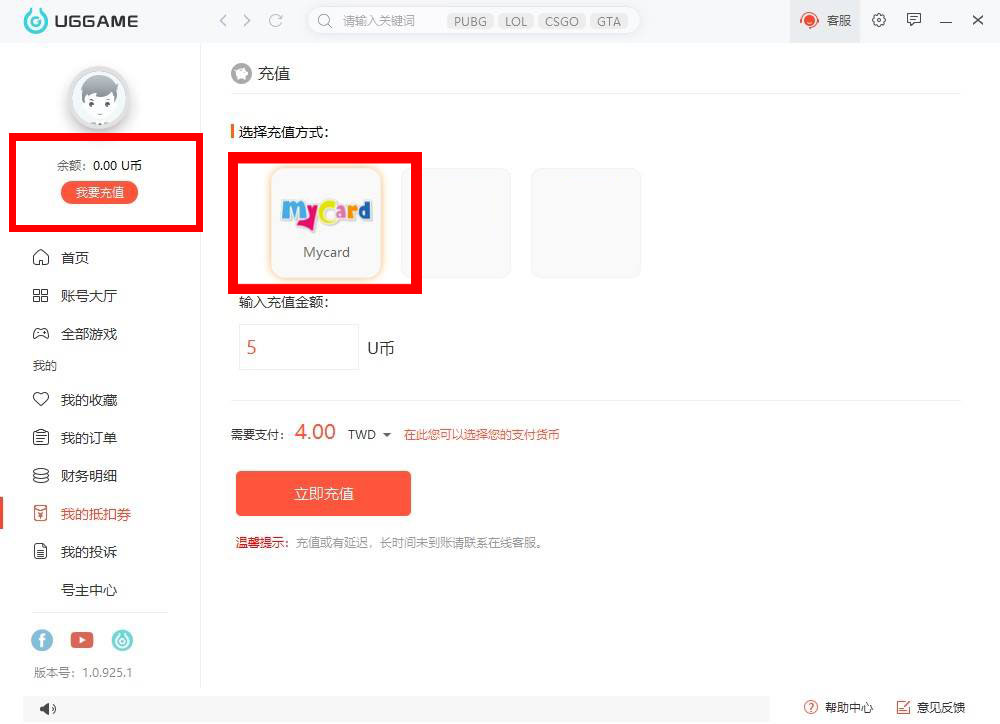
Task: Click the 立即充值 button
Action: pos(323,493)
